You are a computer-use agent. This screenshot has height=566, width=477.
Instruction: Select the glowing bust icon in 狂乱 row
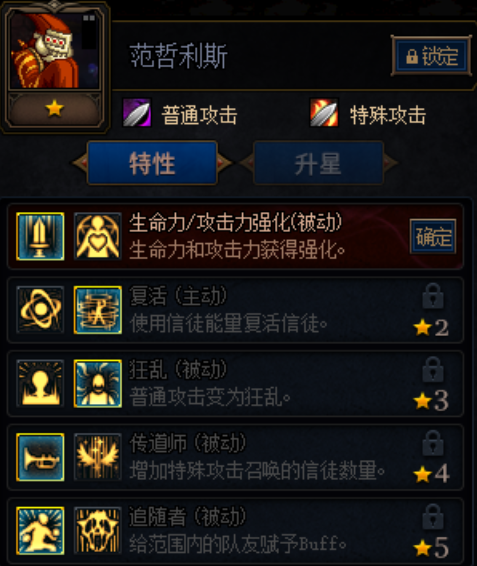(40, 383)
